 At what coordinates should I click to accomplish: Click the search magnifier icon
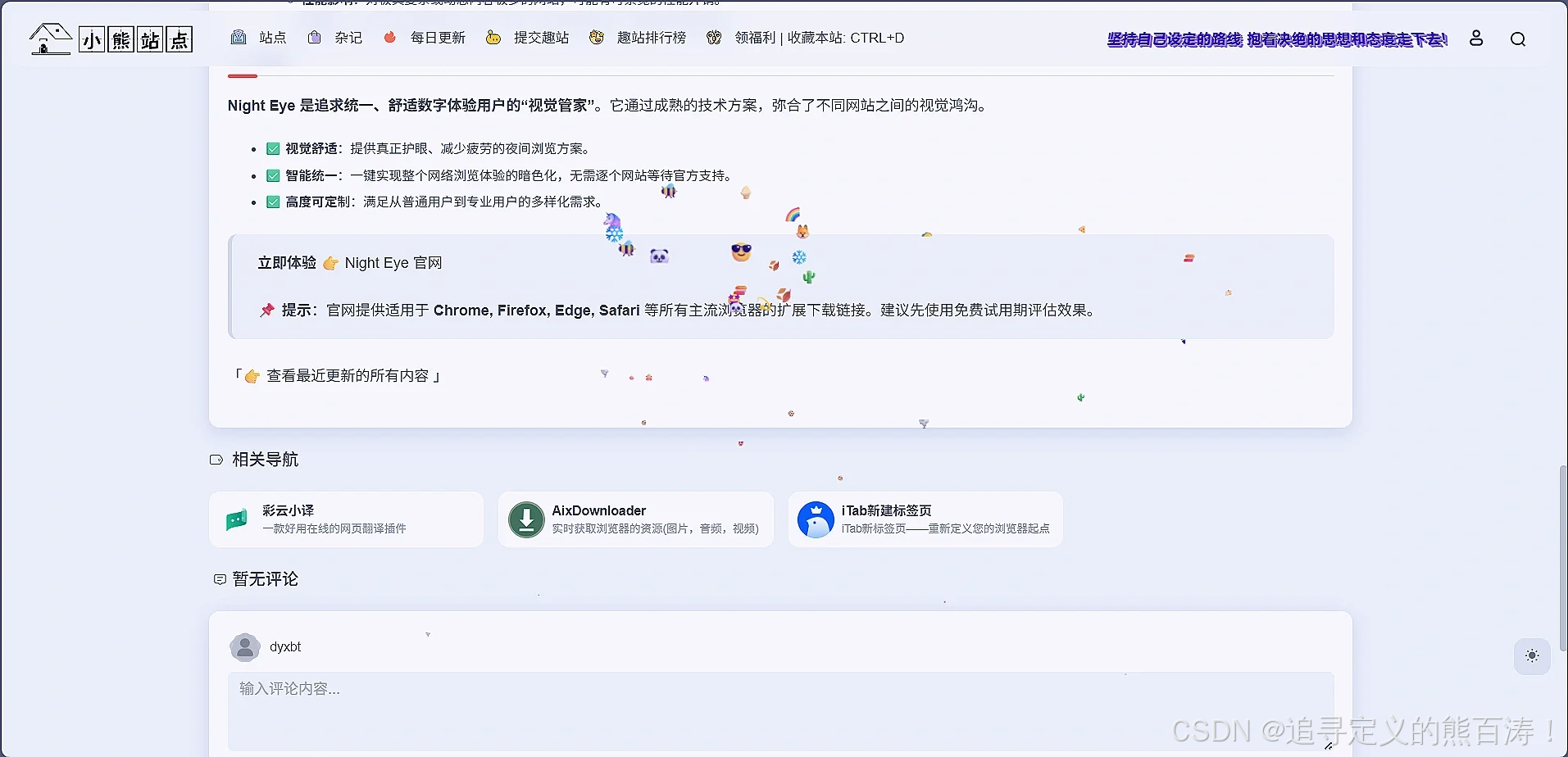click(x=1518, y=39)
